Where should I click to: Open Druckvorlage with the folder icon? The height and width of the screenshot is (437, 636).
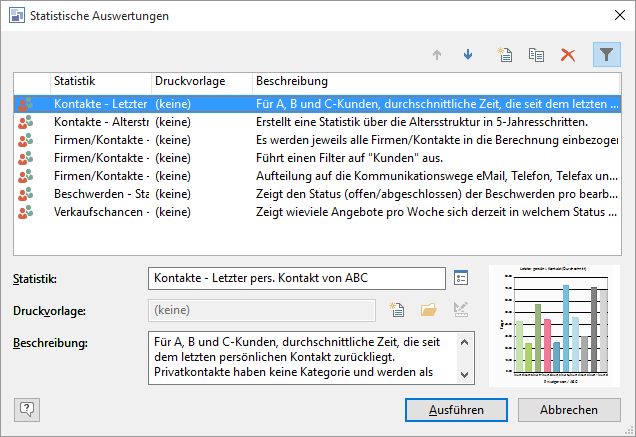(429, 310)
